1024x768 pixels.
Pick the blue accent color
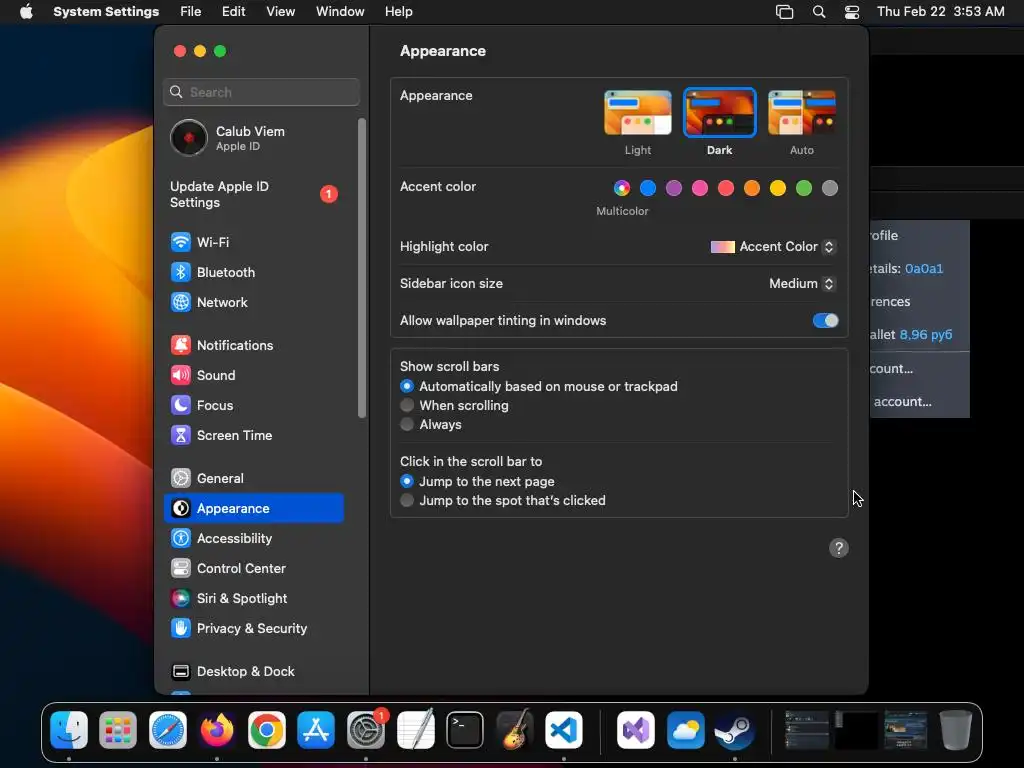648,189
